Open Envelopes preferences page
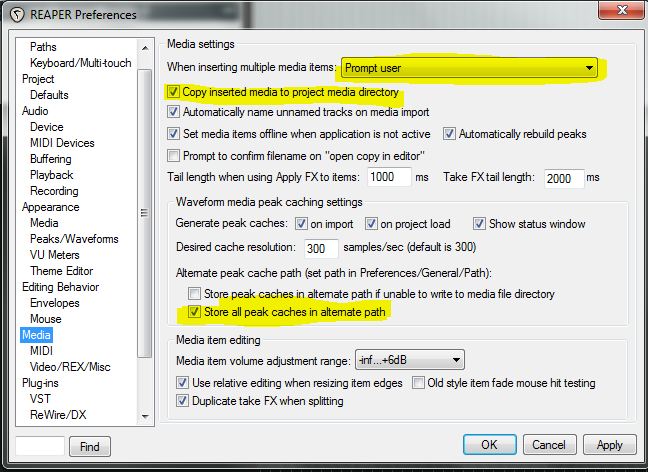The image size is (648, 472). pyautogui.click(x=55, y=303)
